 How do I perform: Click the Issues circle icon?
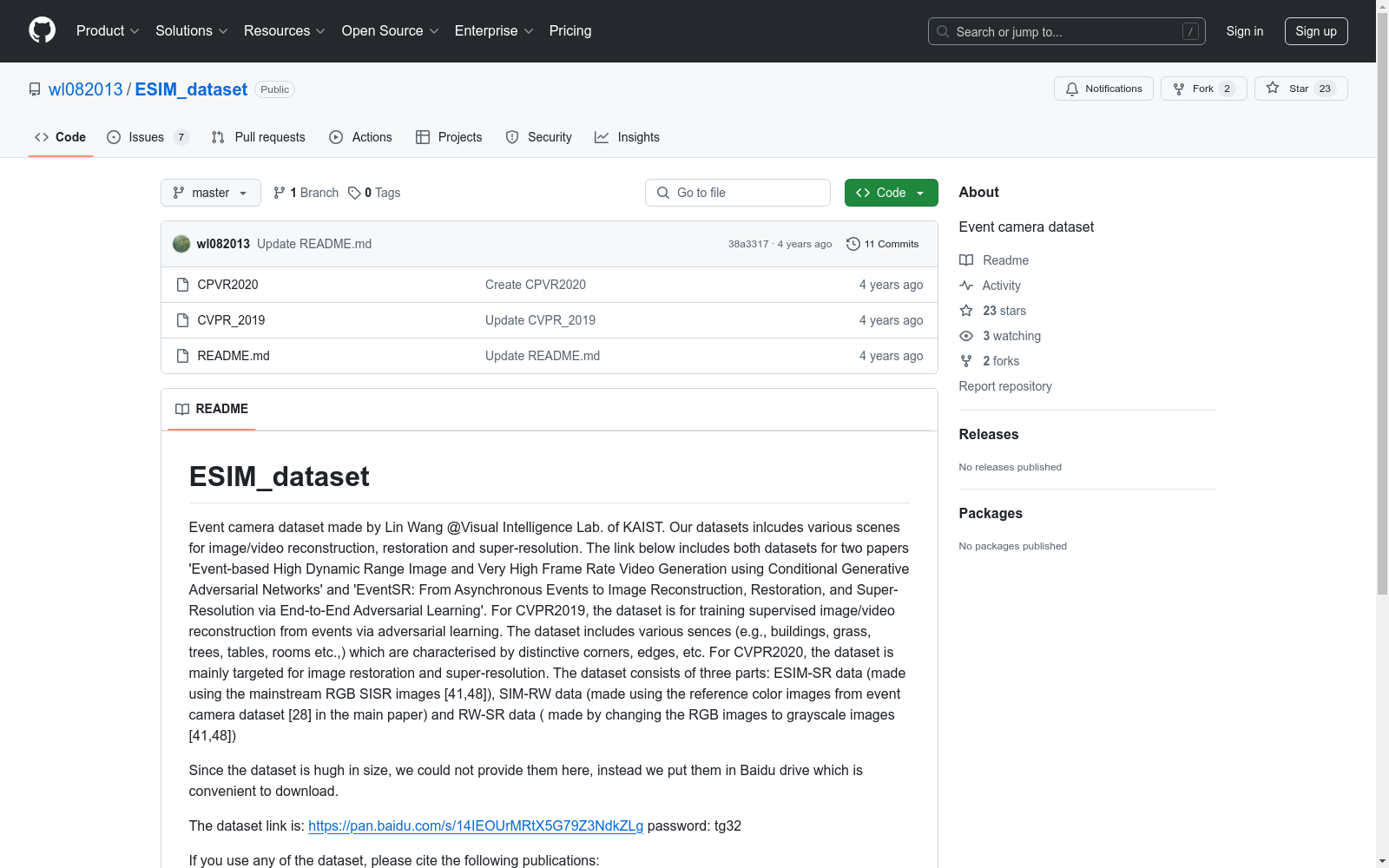[x=114, y=137]
